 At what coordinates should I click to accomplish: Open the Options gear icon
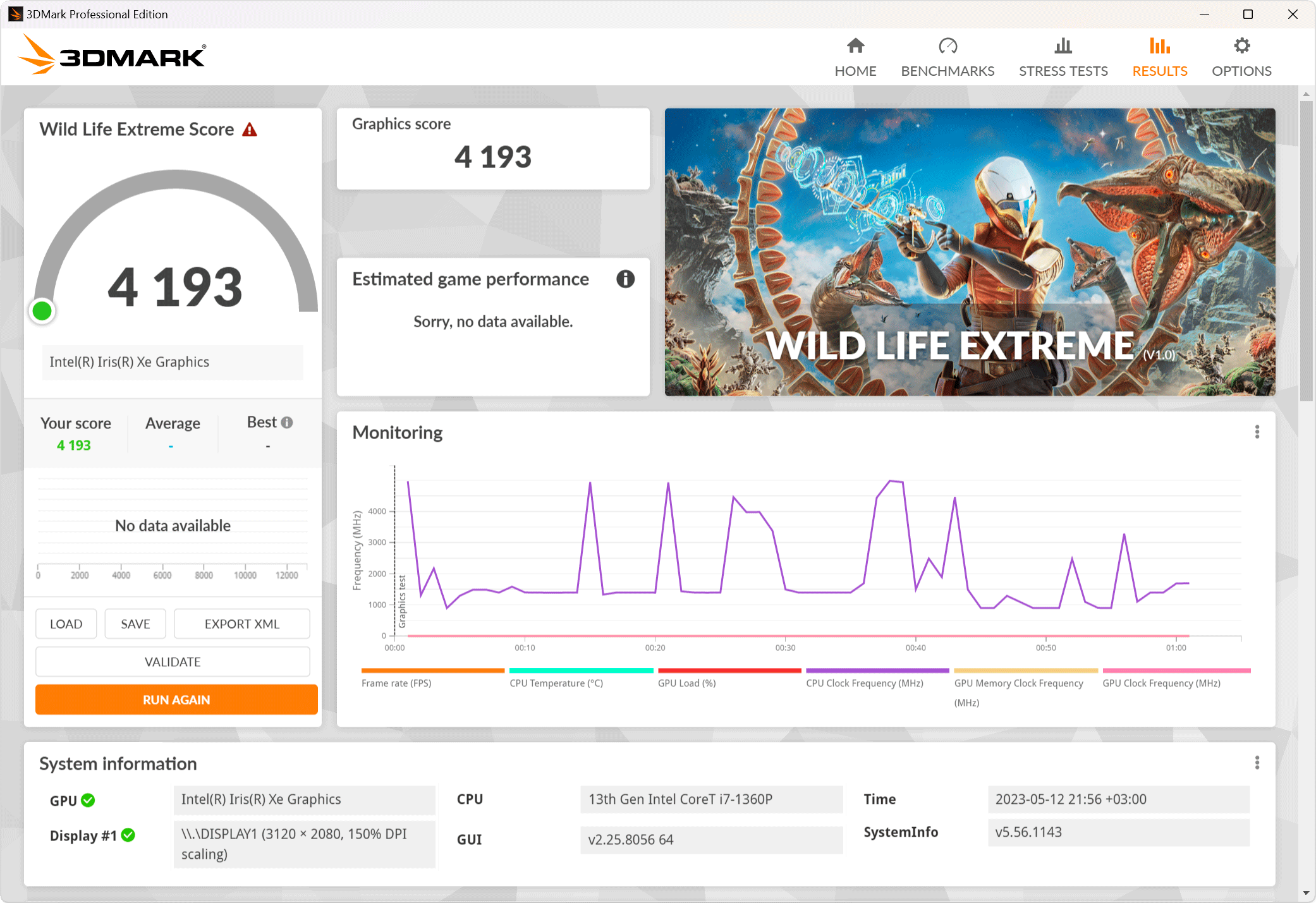[1241, 46]
